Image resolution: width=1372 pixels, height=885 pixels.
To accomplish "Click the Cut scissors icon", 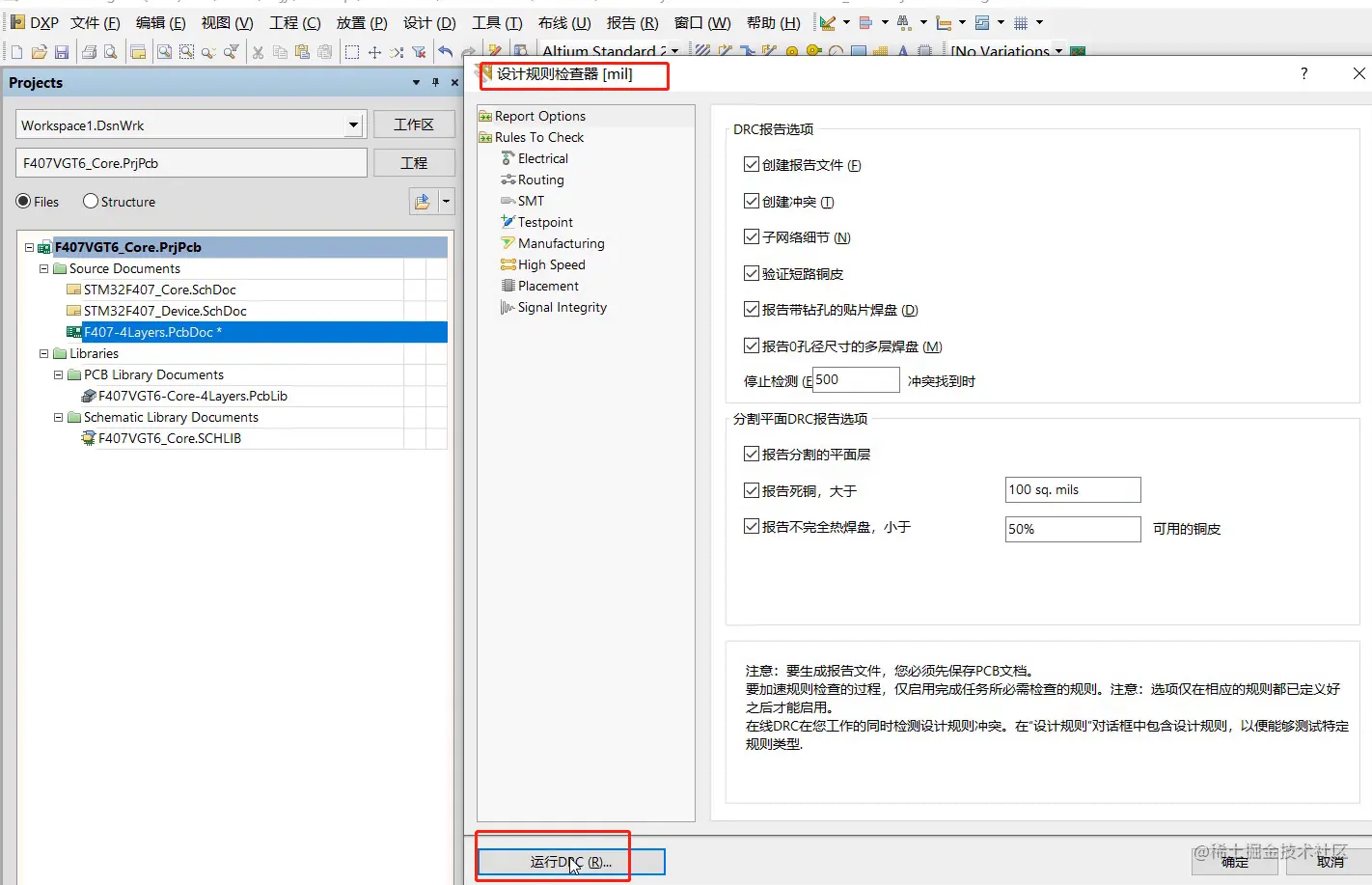I will point(258,52).
